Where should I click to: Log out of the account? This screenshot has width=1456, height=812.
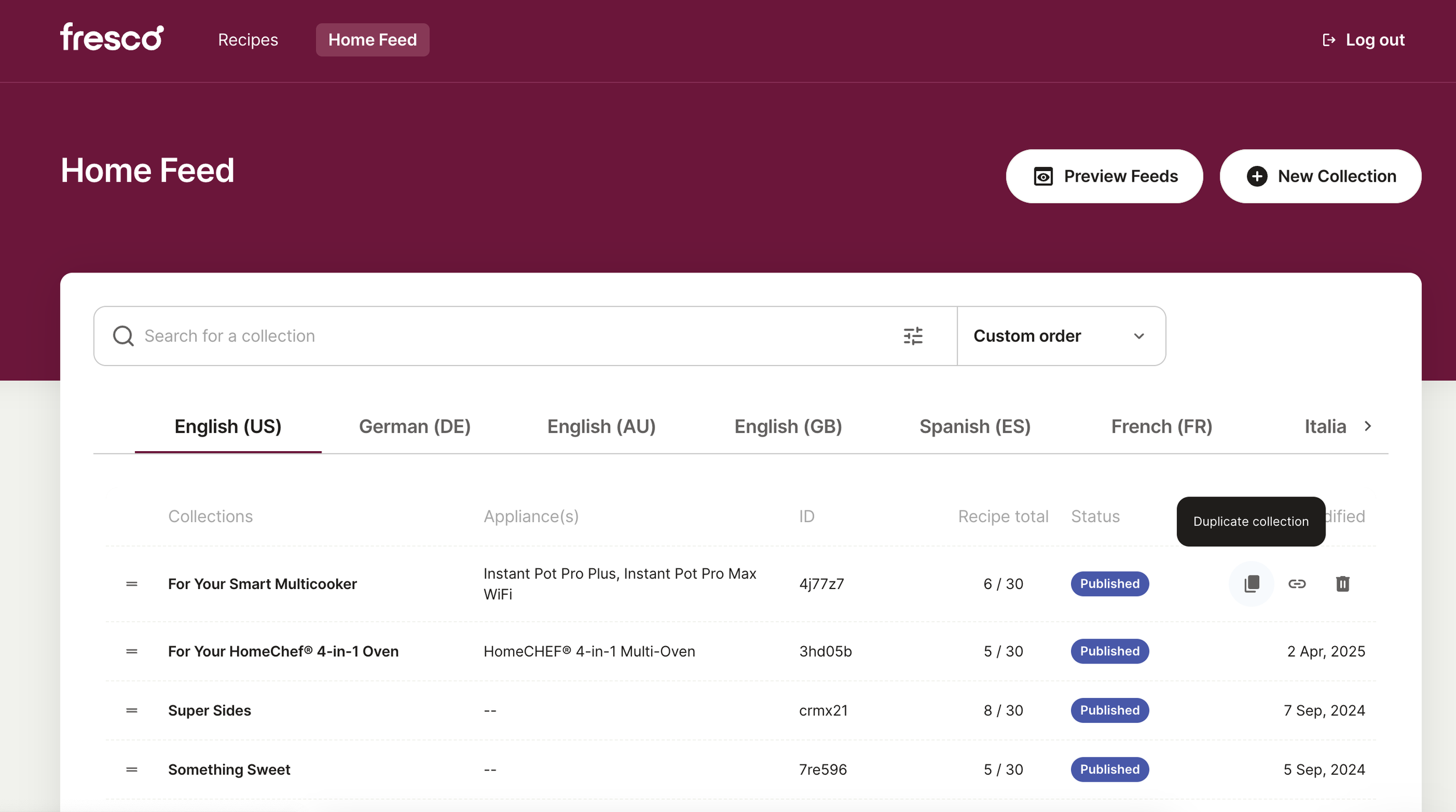coord(1363,40)
